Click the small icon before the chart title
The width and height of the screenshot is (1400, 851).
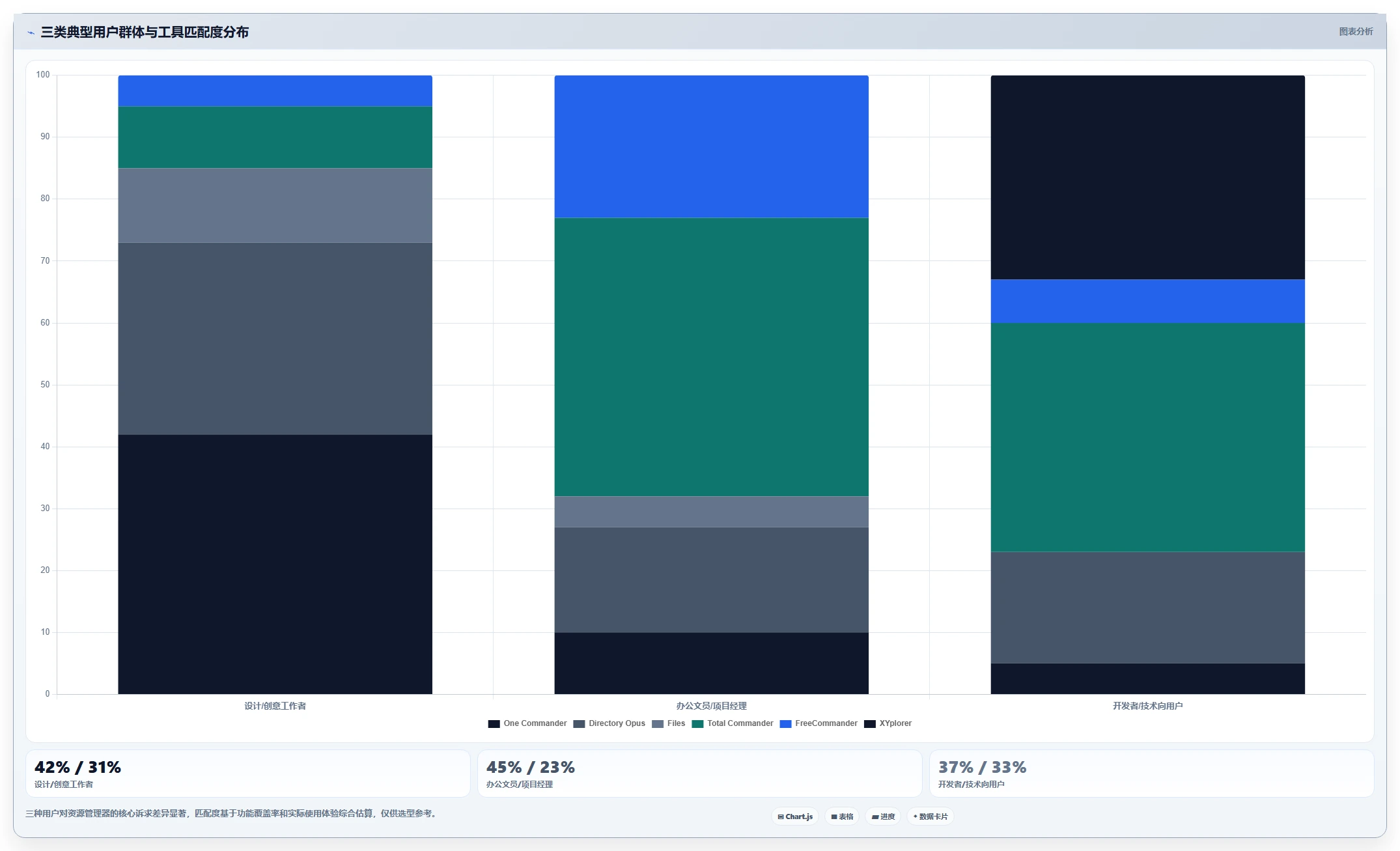[x=31, y=33]
